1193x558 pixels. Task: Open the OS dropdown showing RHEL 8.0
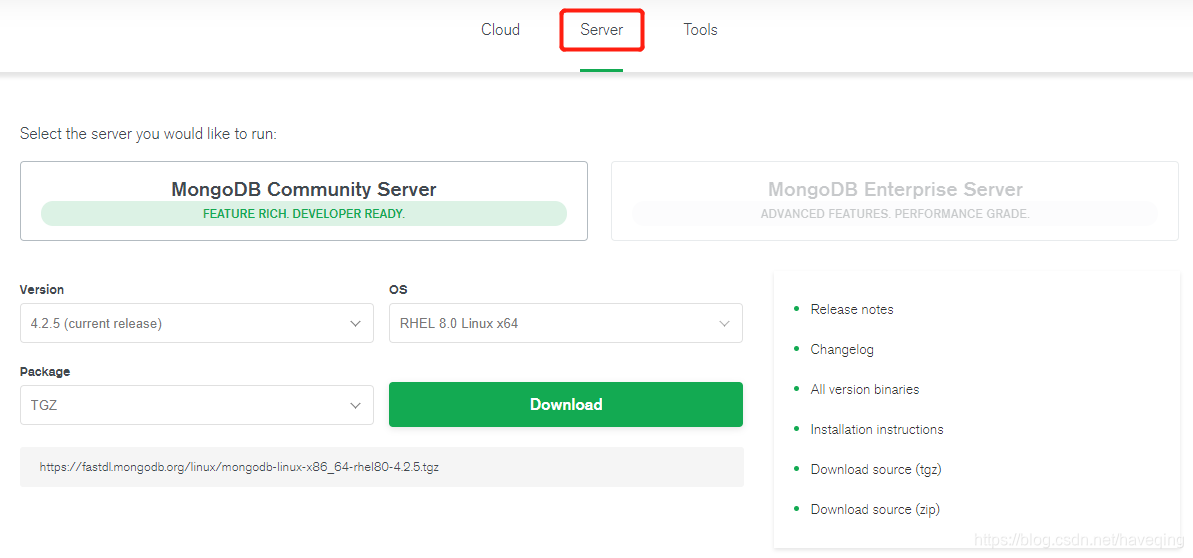[x=565, y=323]
